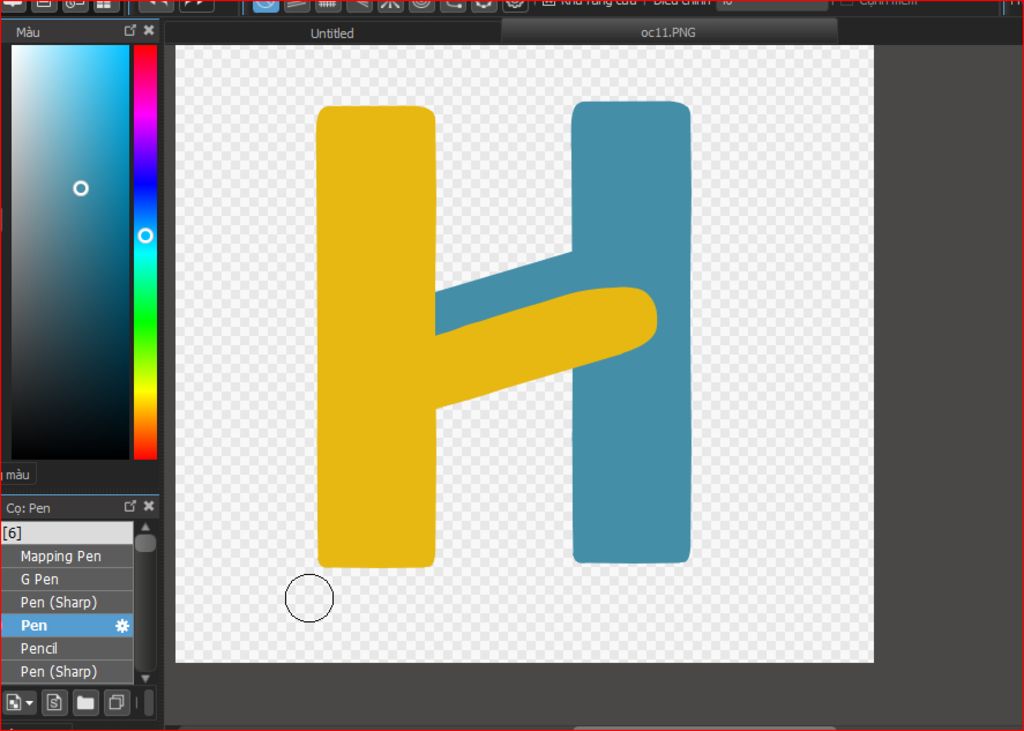The height and width of the screenshot is (731, 1024).
Task: Open the add brush dropdown
Action: (19, 703)
